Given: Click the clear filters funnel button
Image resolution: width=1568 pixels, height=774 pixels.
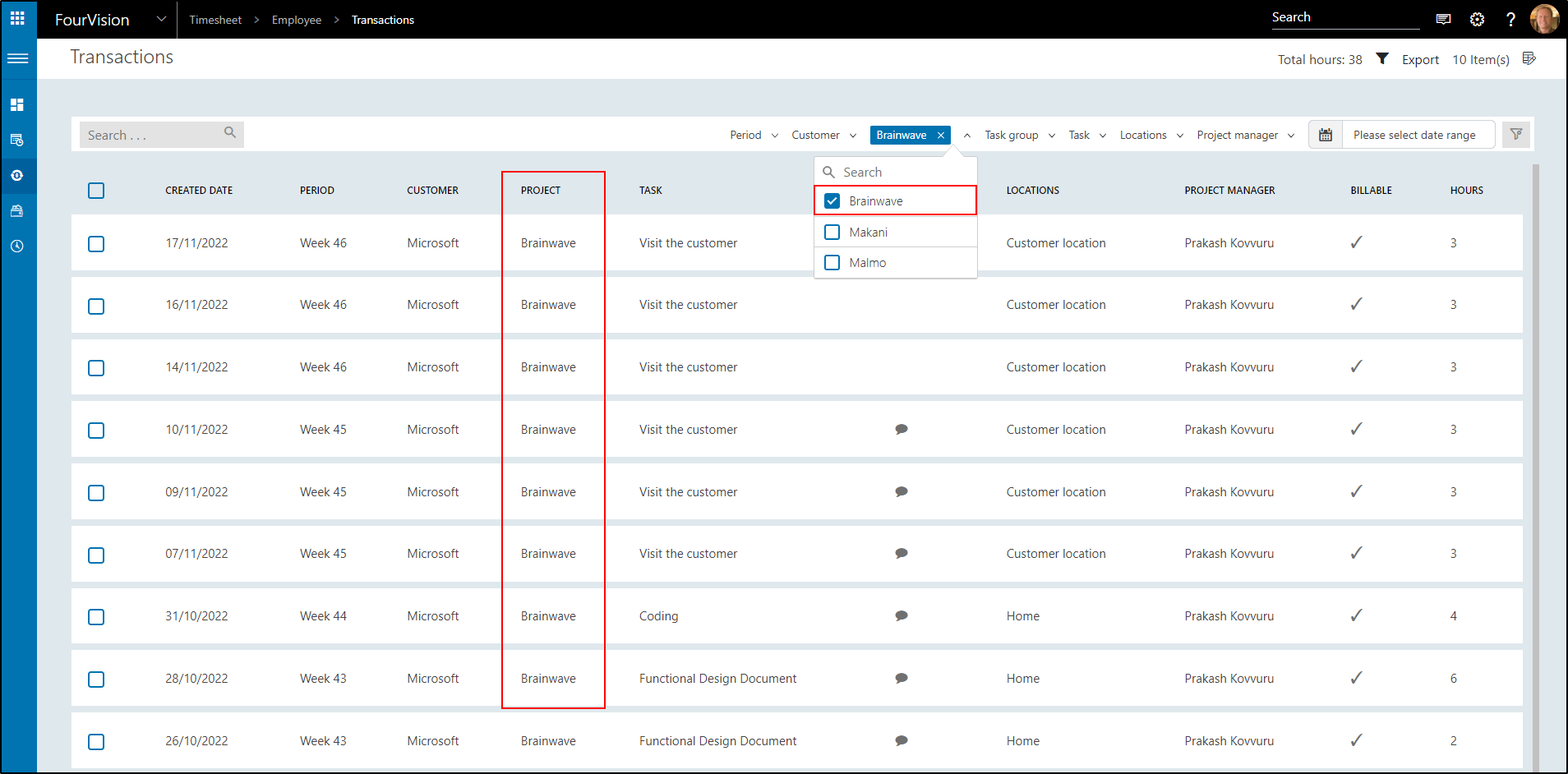Looking at the screenshot, I should point(1516,134).
